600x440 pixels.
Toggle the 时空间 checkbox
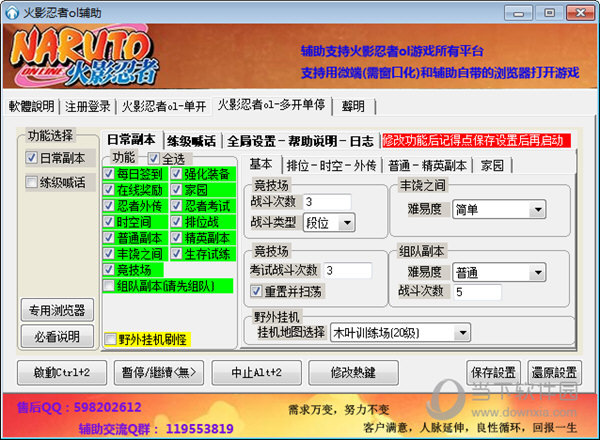pyautogui.click(x=109, y=222)
